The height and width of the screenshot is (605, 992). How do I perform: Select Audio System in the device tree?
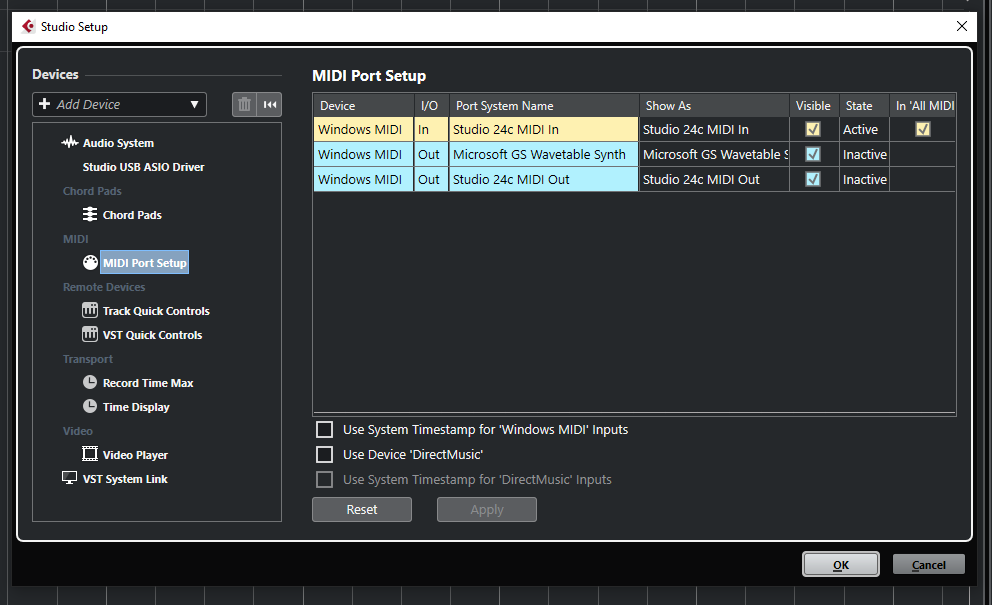[x=118, y=143]
